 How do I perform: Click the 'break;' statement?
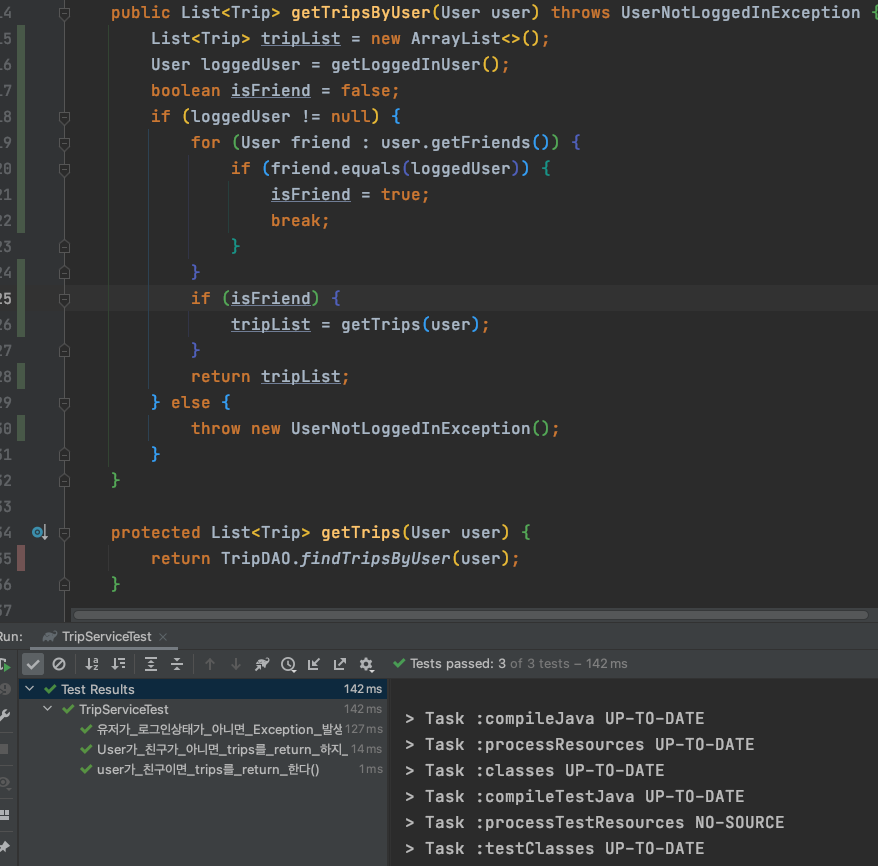(300, 221)
